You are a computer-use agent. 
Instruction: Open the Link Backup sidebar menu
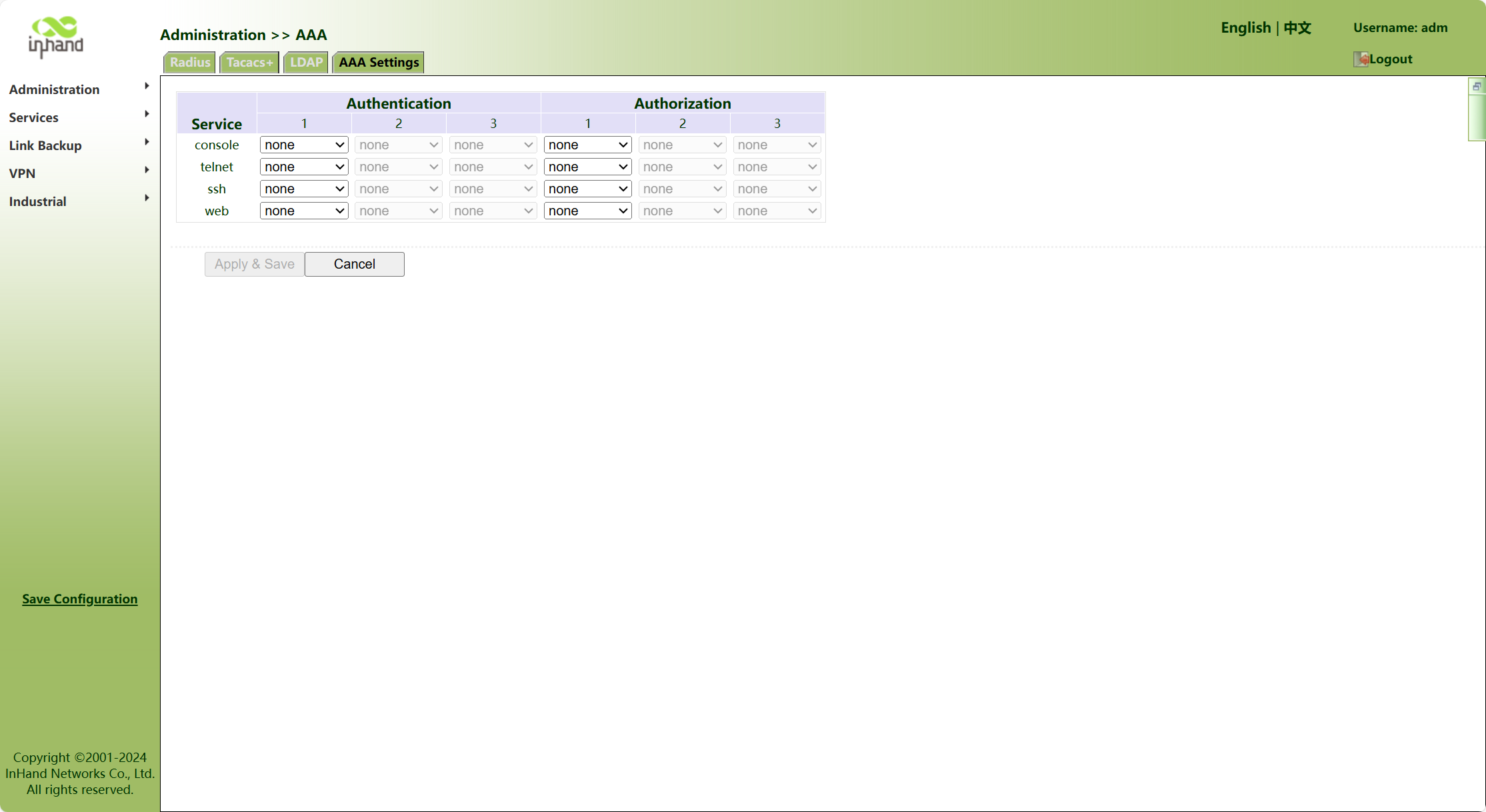tap(45, 145)
